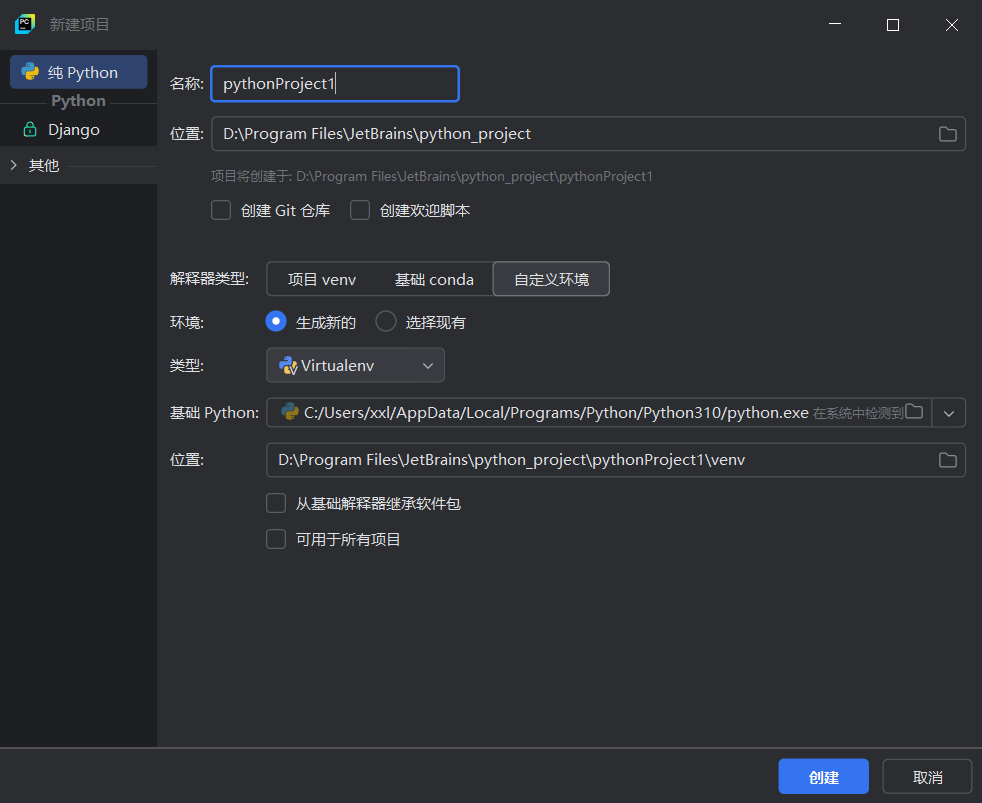
Task: Close the 新建项目 dialog
Action: (952, 24)
